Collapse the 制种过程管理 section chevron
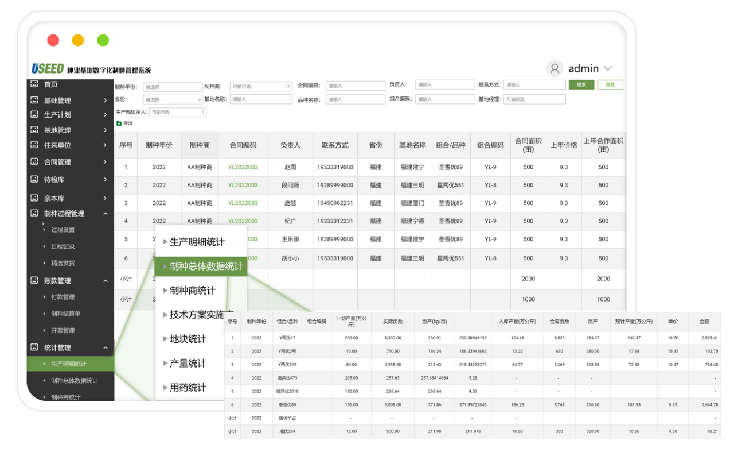This screenshot has width=735, height=475. [x=105, y=214]
